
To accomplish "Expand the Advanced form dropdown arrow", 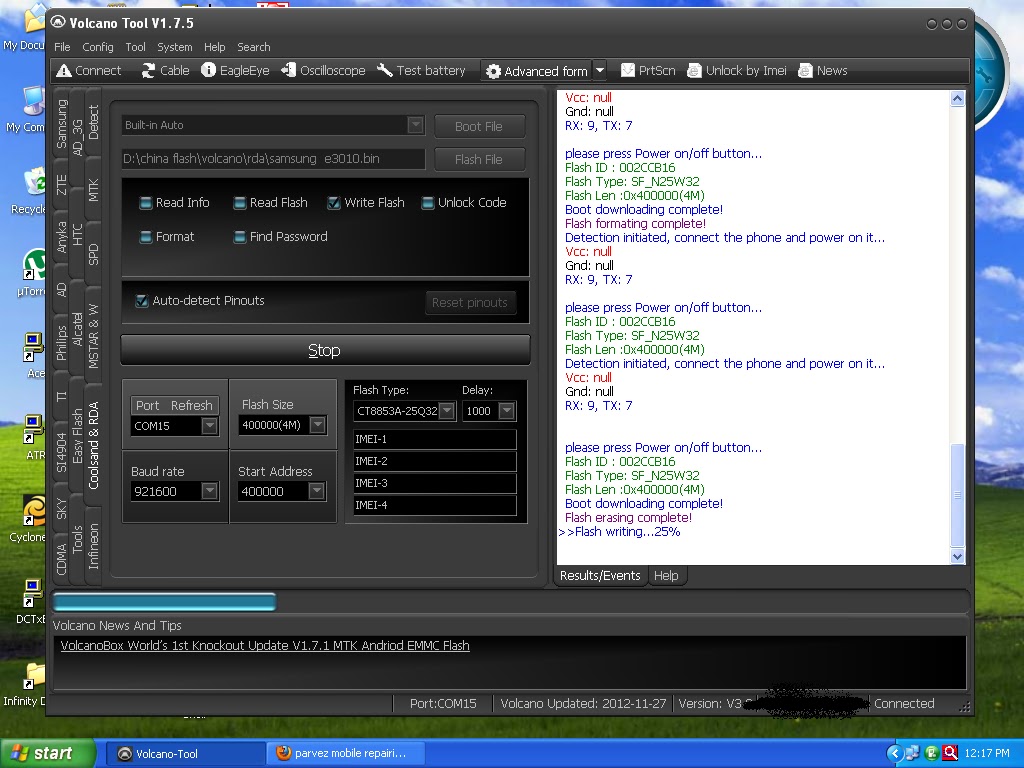I will point(600,71).
